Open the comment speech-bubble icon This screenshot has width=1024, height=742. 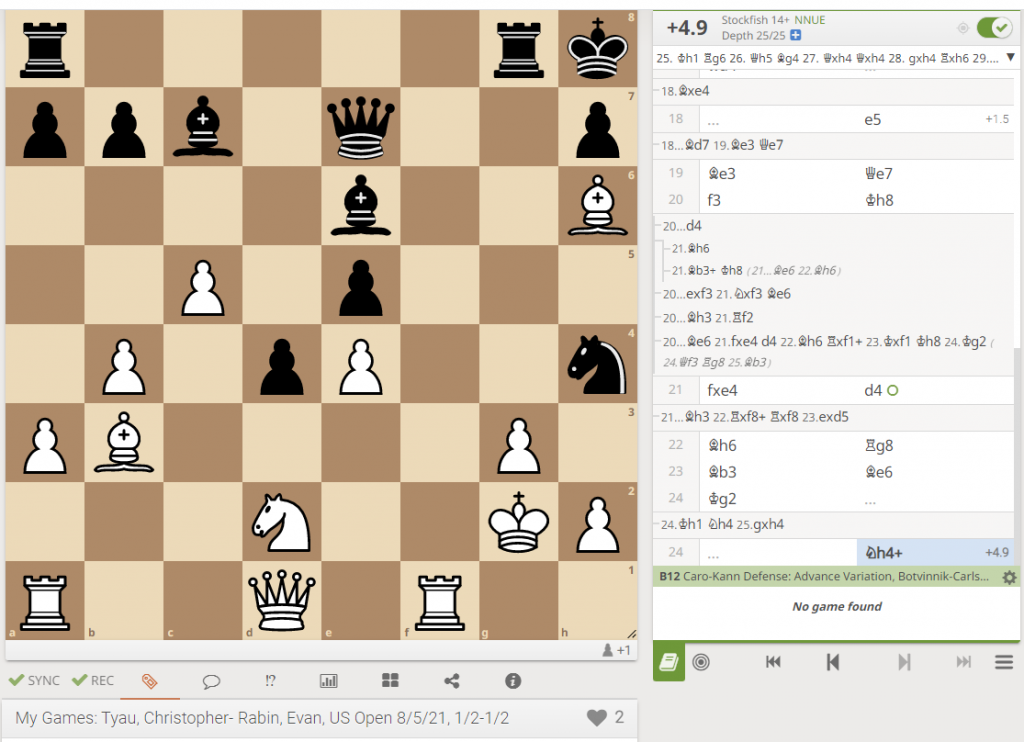pyautogui.click(x=211, y=681)
